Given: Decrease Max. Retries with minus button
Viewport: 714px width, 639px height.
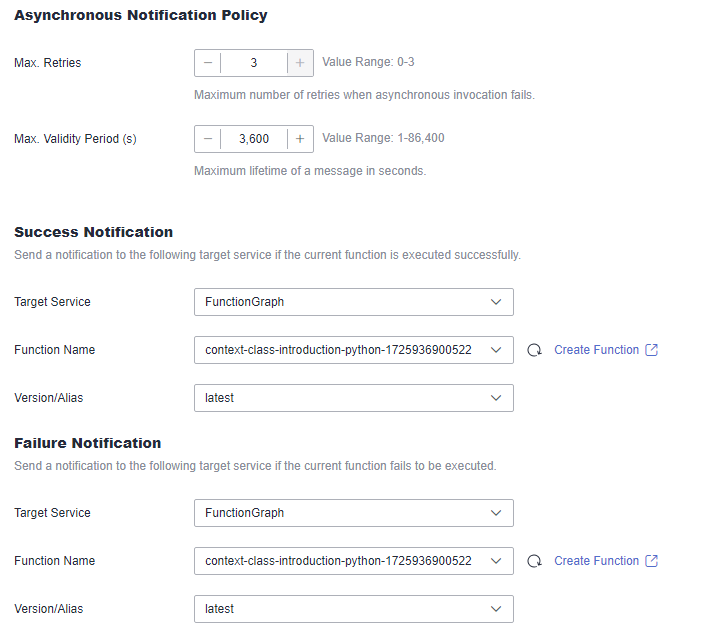Looking at the screenshot, I should point(208,63).
